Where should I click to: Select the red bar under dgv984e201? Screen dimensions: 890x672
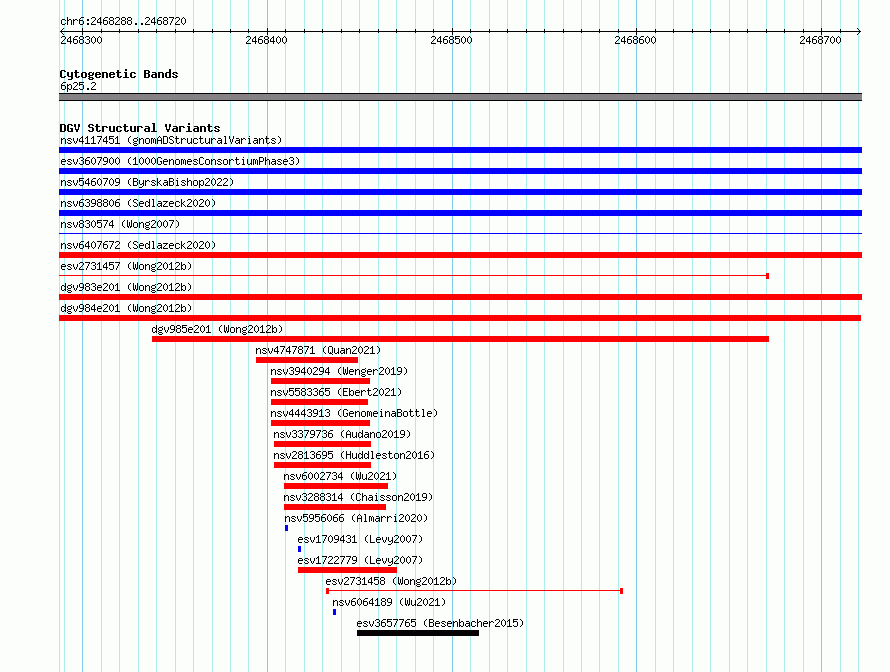click(460, 318)
